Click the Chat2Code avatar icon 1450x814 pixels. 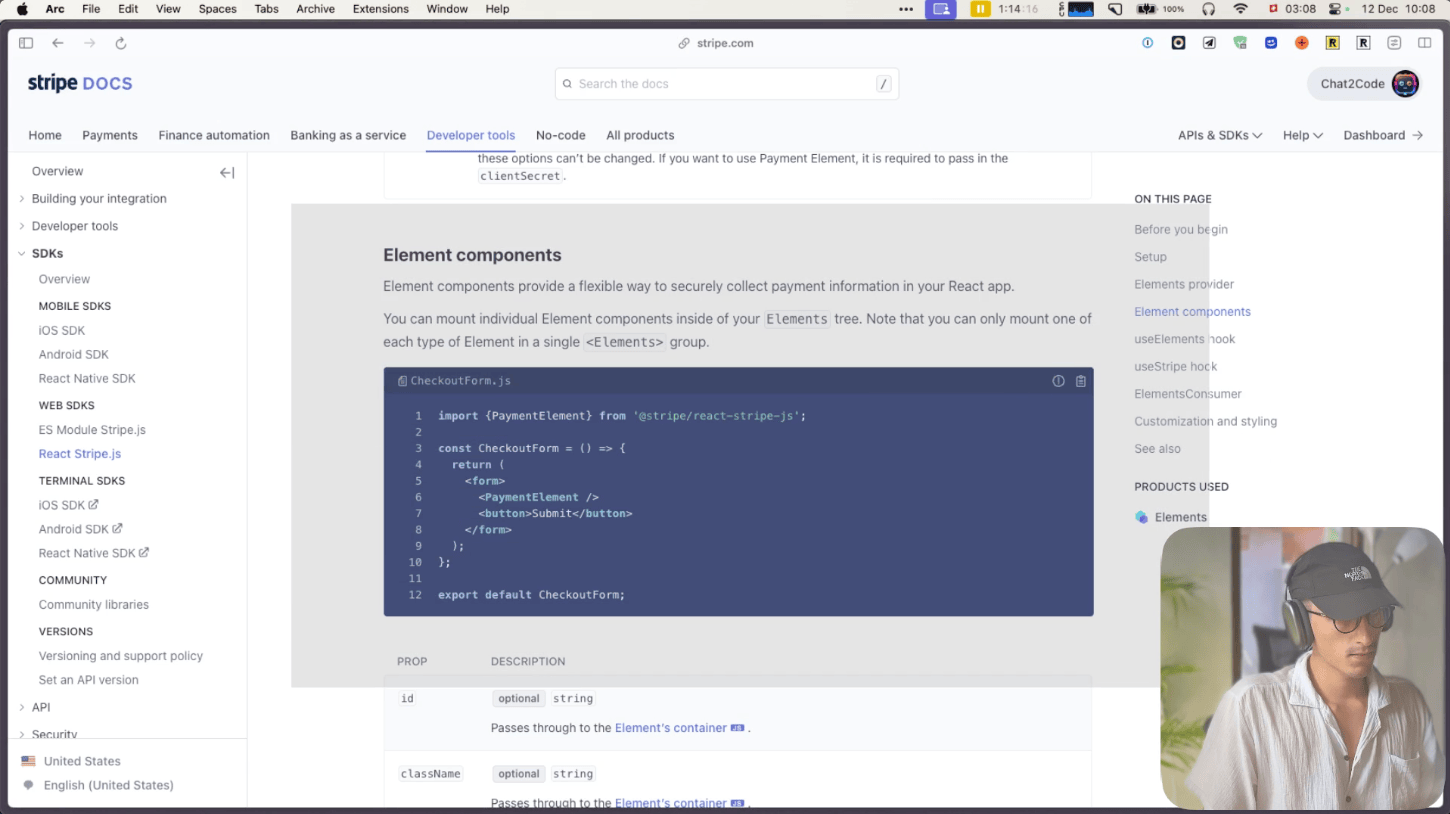pyautogui.click(x=1405, y=84)
